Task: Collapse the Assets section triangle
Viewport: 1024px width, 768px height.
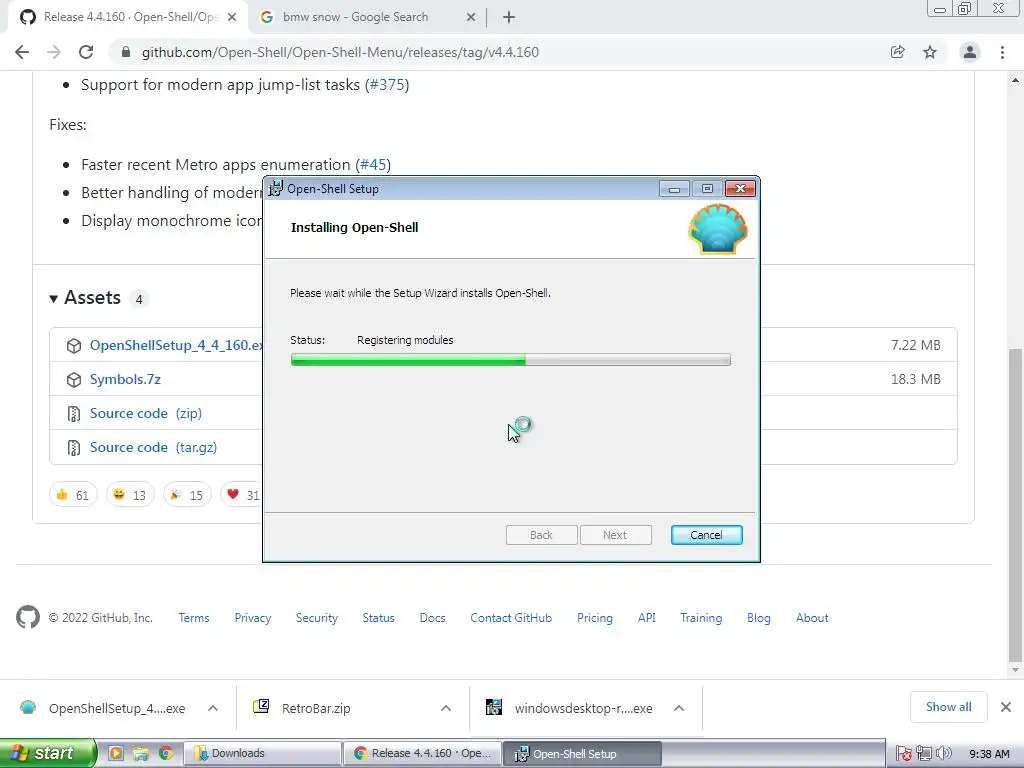Action: pyautogui.click(x=54, y=298)
